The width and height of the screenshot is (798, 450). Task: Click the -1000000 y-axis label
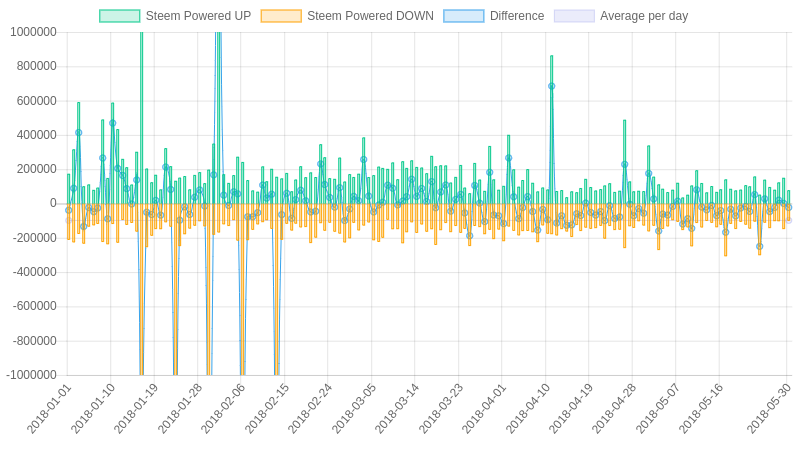[x=31, y=375]
